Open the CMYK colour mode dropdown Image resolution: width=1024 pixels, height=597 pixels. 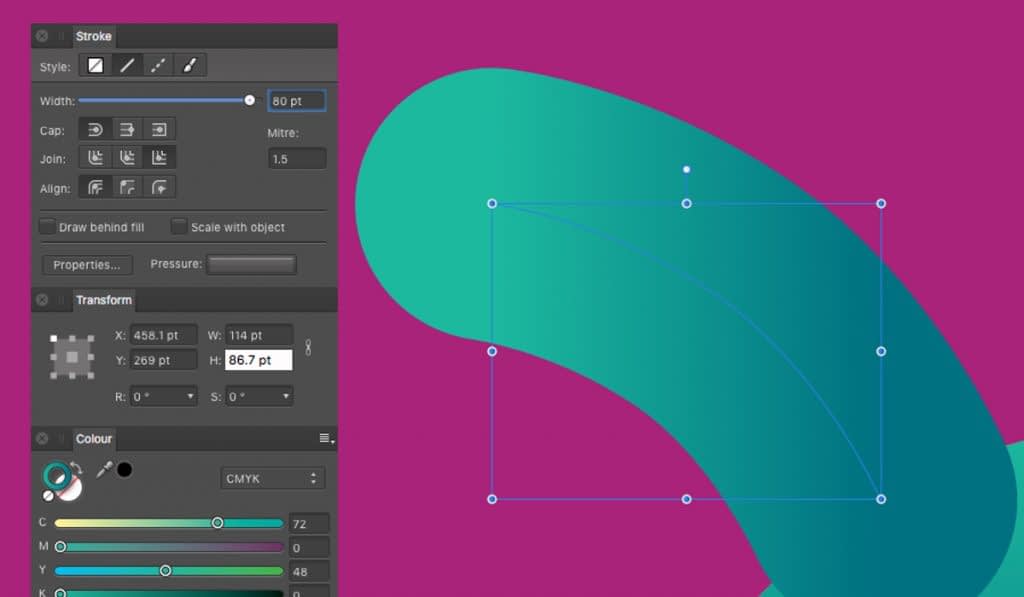(x=272, y=478)
